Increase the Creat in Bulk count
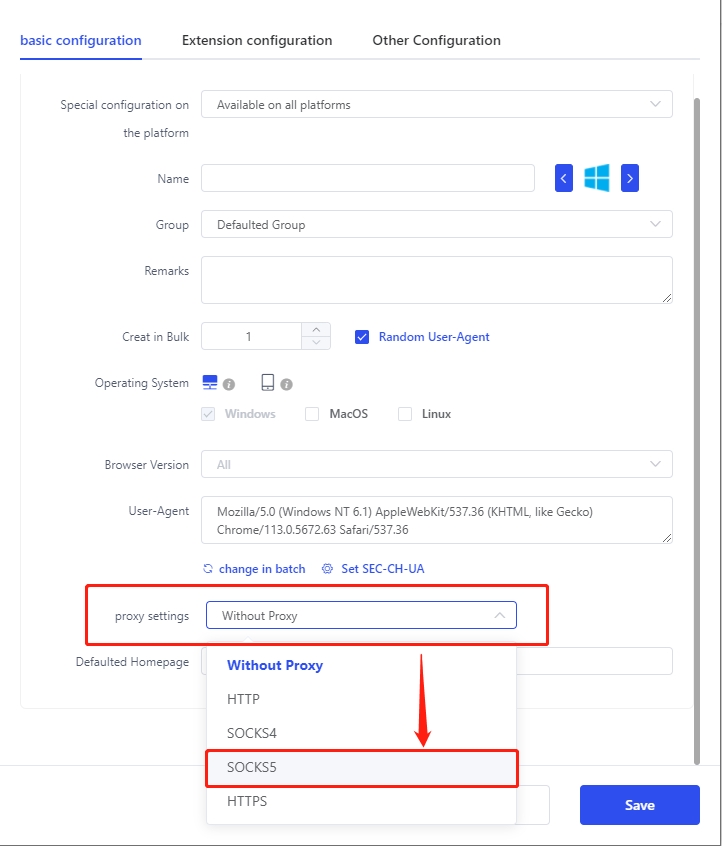 coord(316,329)
